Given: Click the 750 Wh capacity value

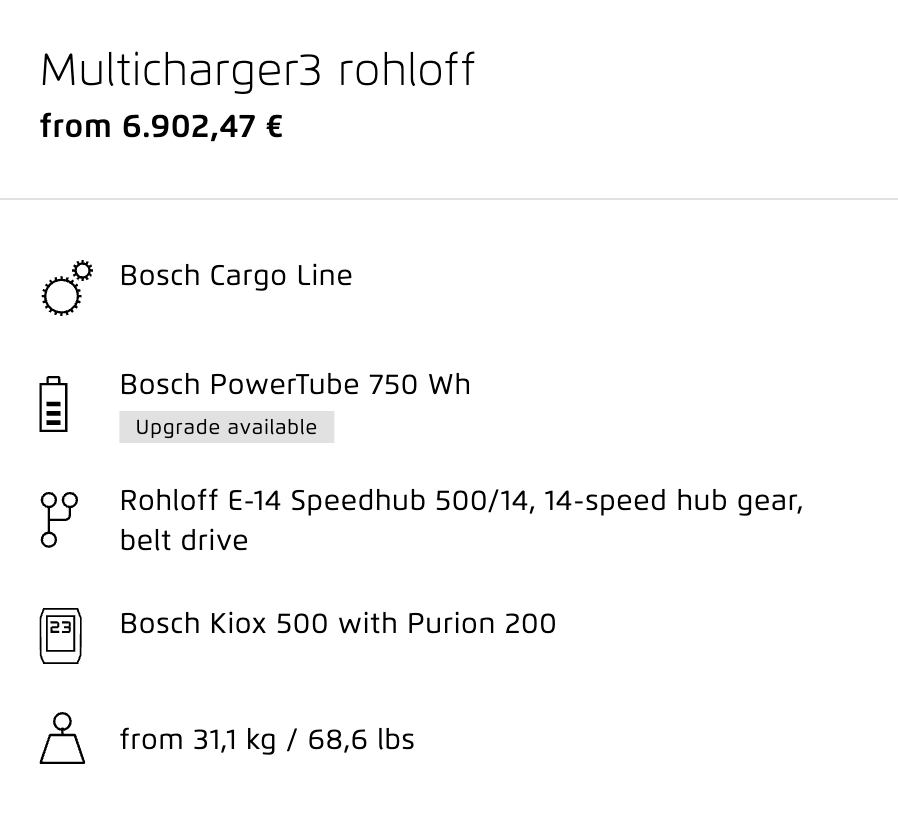Looking at the screenshot, I should pyautogui.click(x=420, y=384).
